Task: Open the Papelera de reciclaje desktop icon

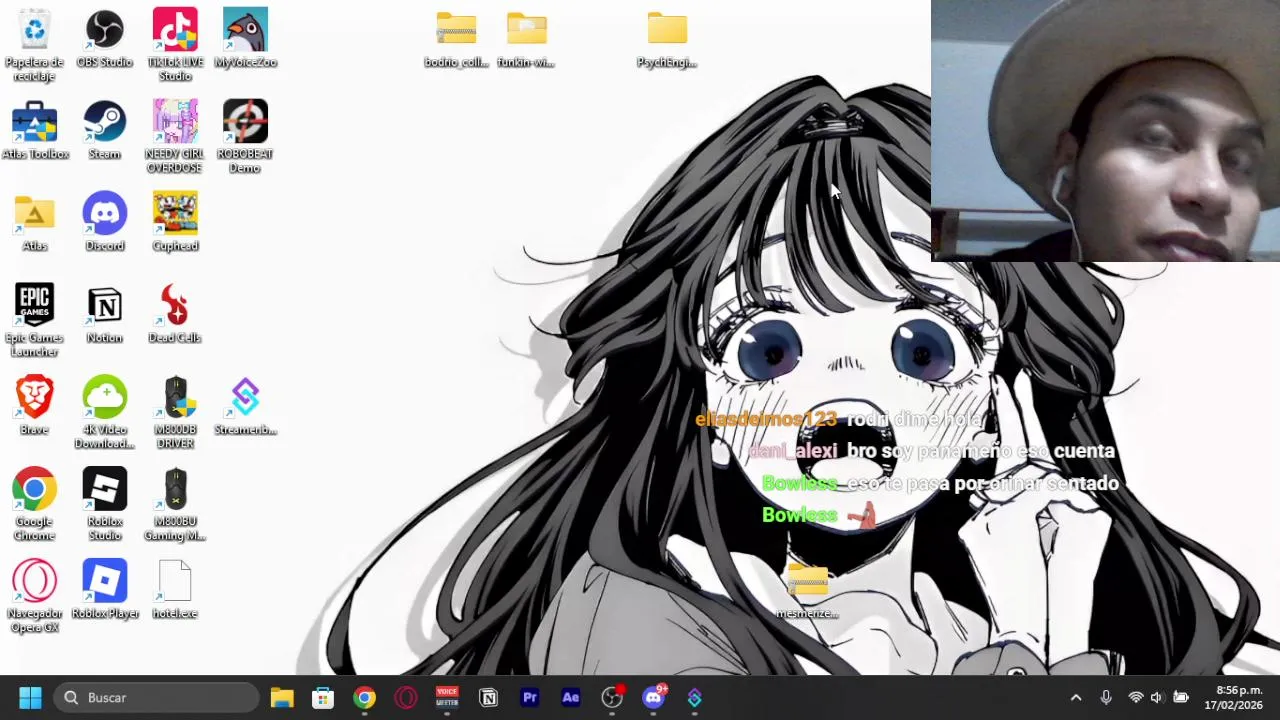Action: (34, 45)
